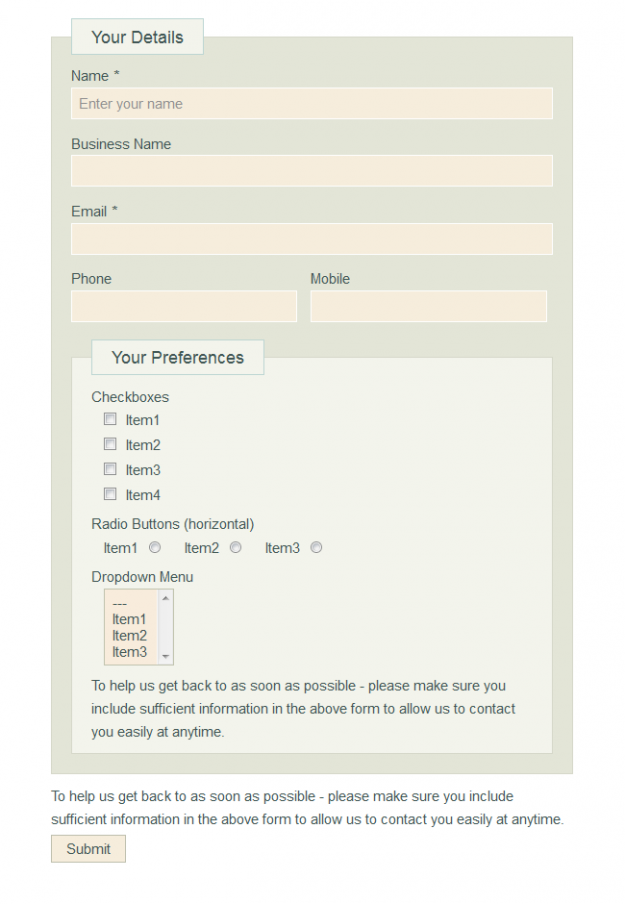Select Item1 in the dropdown list
Screen dimensions: 625x904
130,619
